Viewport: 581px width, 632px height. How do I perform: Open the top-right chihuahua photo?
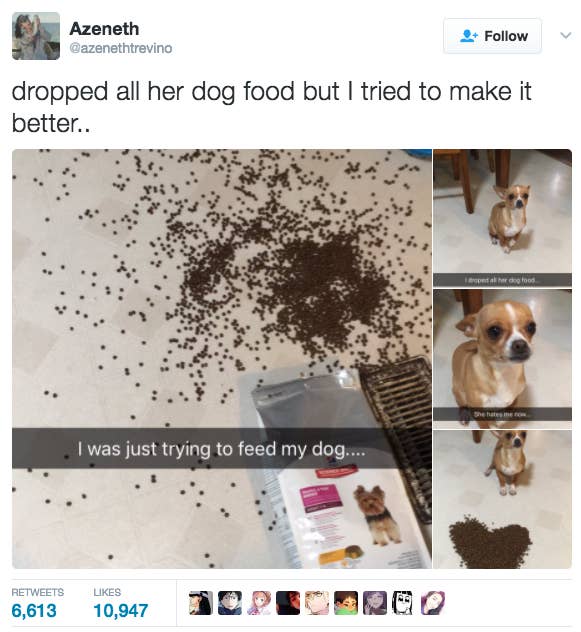click(502, 218)
